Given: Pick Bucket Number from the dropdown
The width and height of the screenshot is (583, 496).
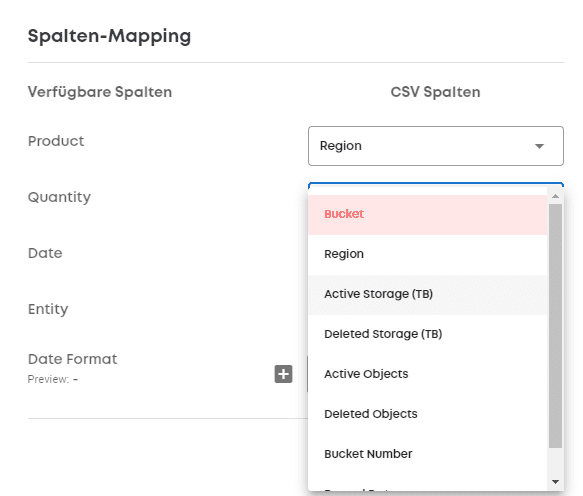Looking at the screenshot, I should tap(428, 454).
